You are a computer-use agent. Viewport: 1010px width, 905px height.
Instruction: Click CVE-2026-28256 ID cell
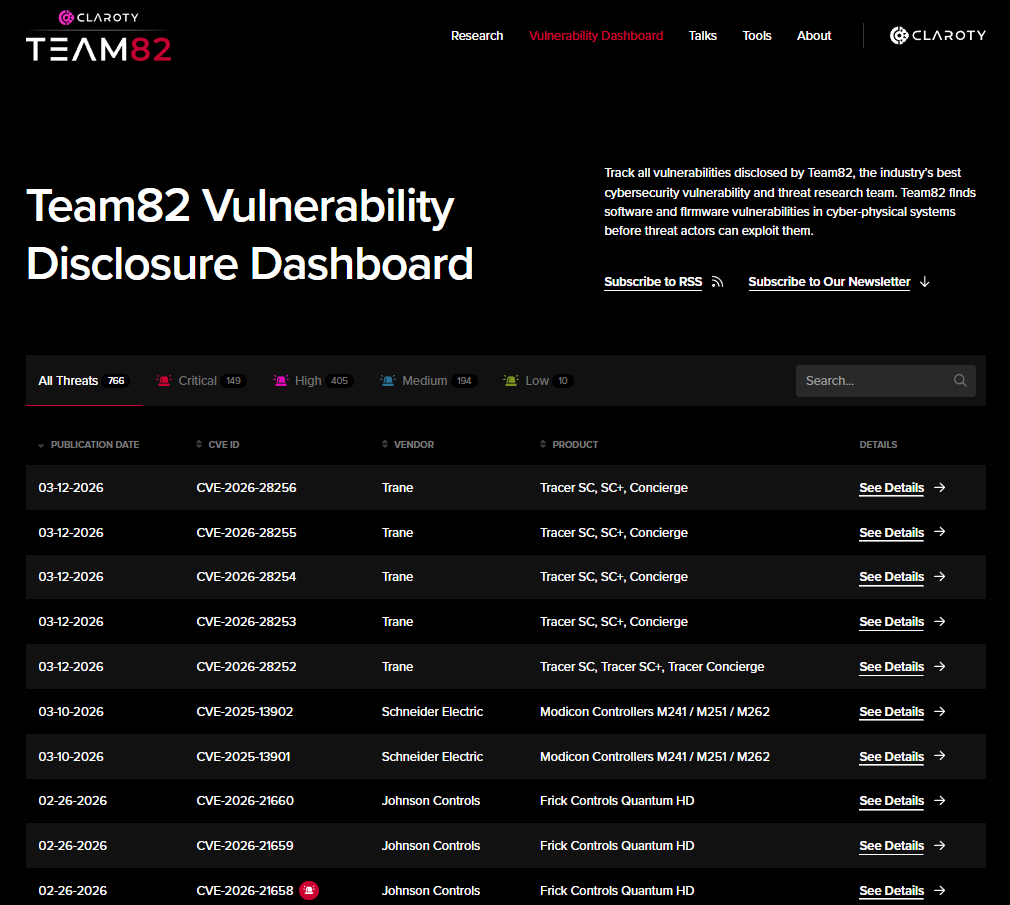click(x=246, y=488)
